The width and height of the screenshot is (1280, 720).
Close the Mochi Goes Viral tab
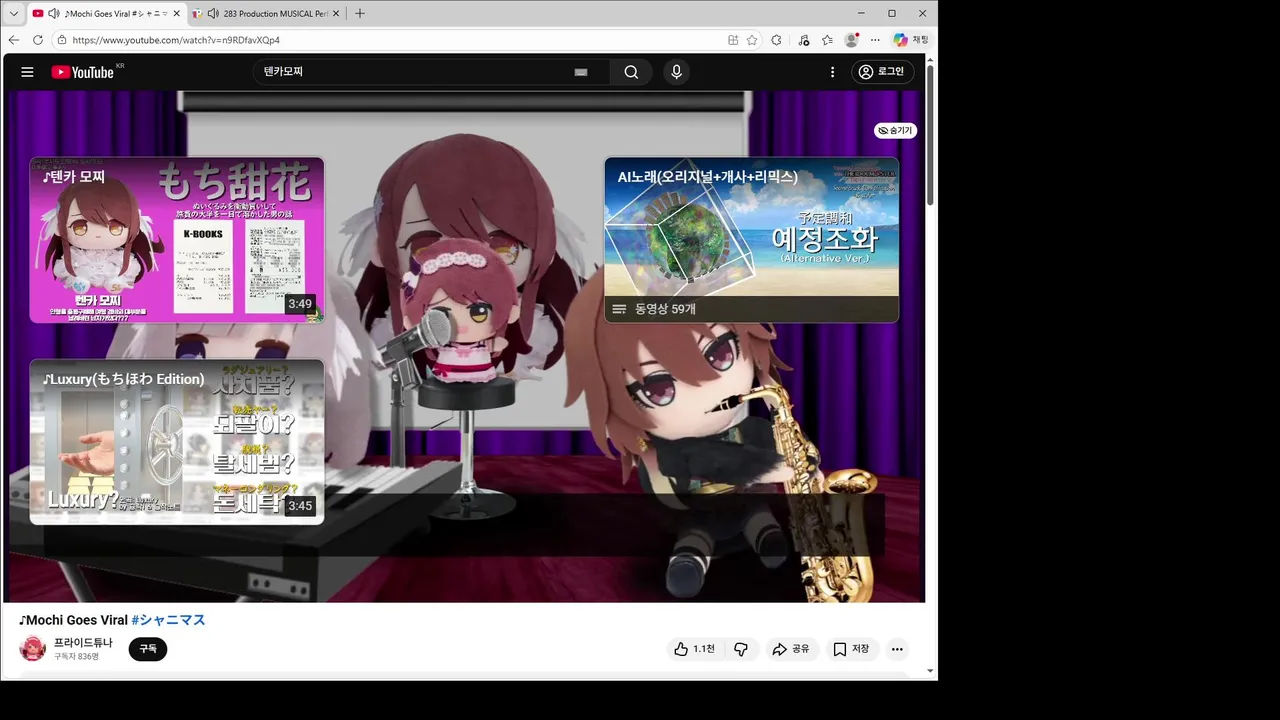pyautogui.click(x=177, y=13)
